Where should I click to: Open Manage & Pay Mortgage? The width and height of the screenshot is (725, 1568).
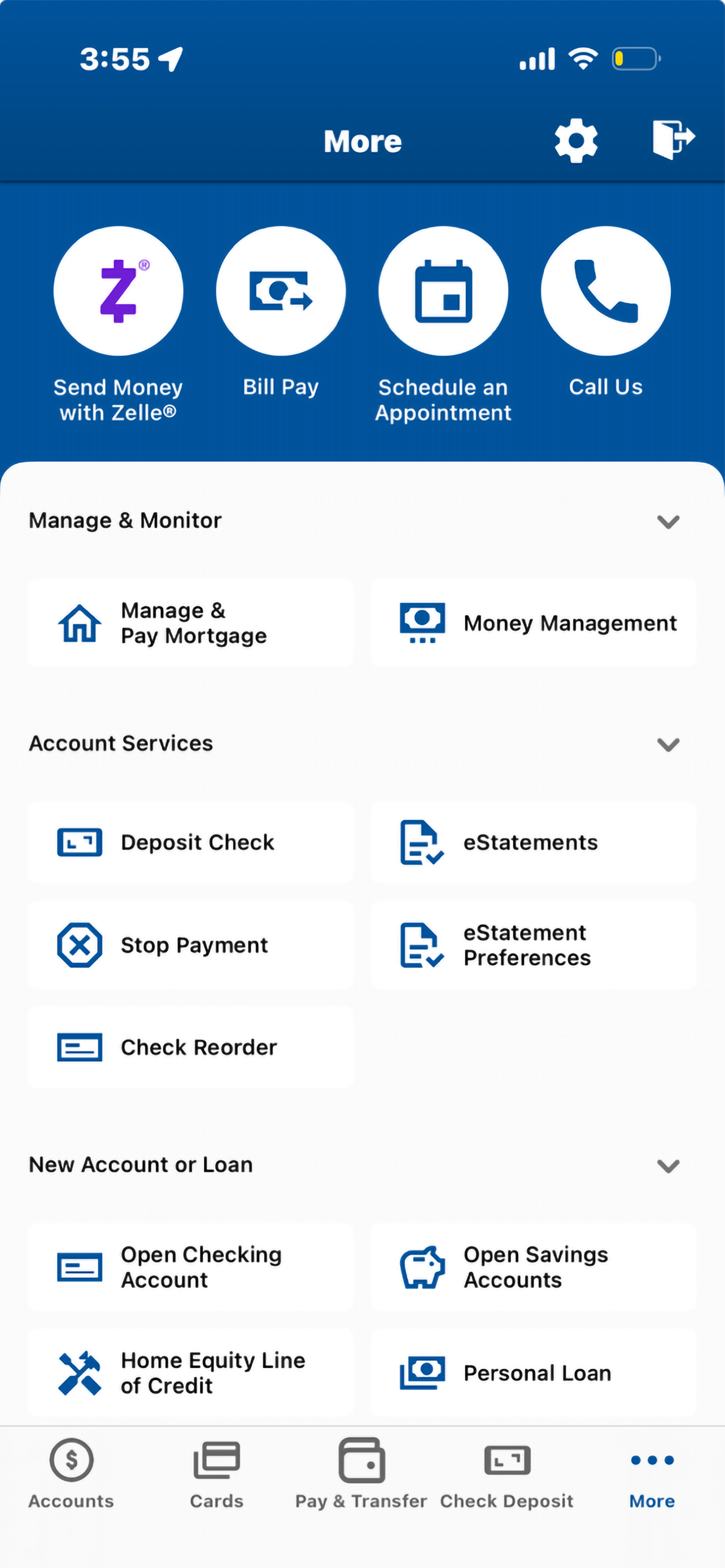(190, 623)
